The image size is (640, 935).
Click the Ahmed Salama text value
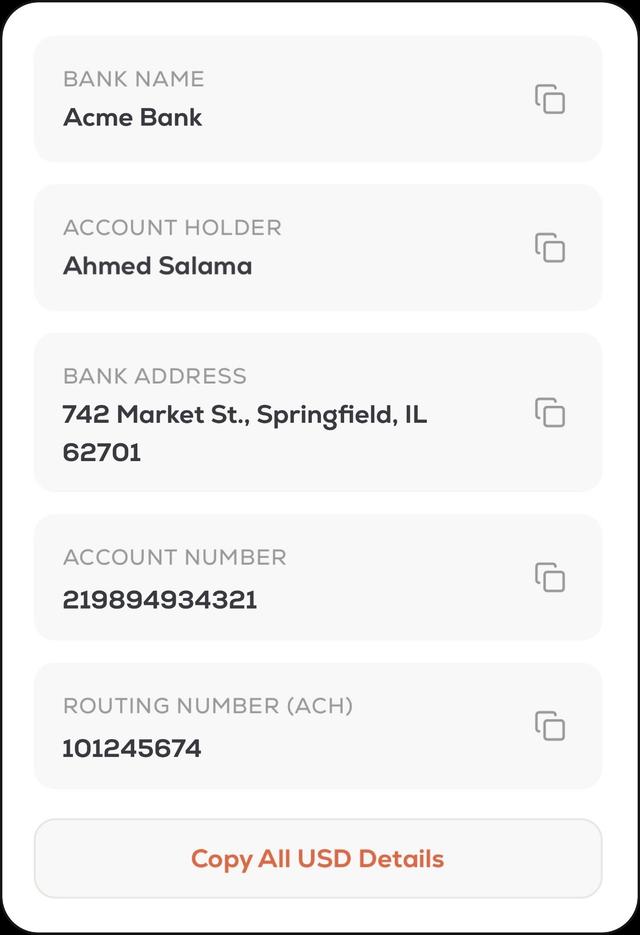[158, 265]
